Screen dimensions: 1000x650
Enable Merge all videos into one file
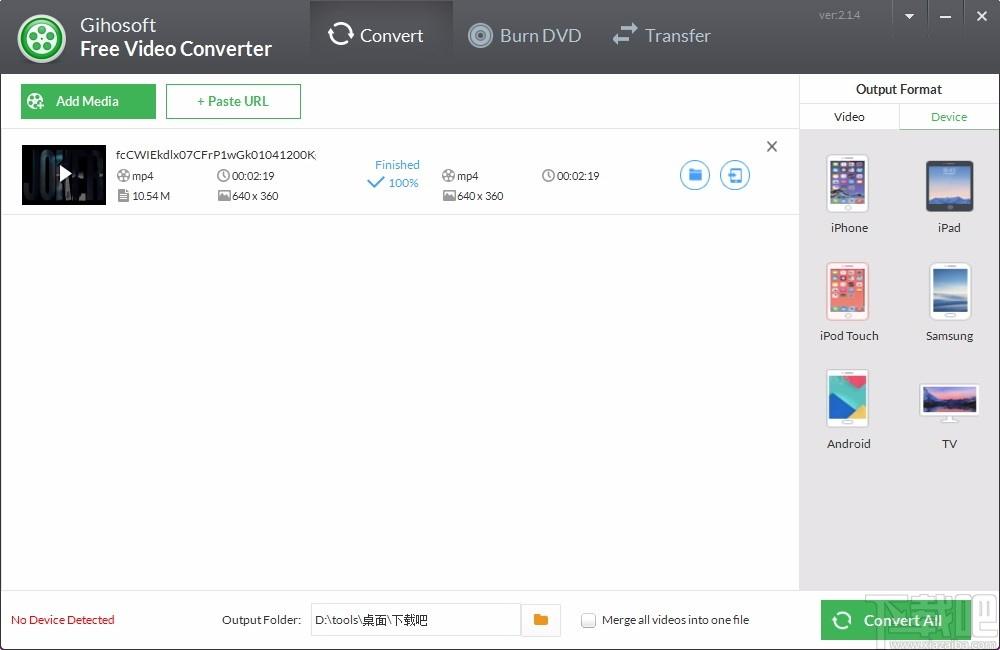589,620
